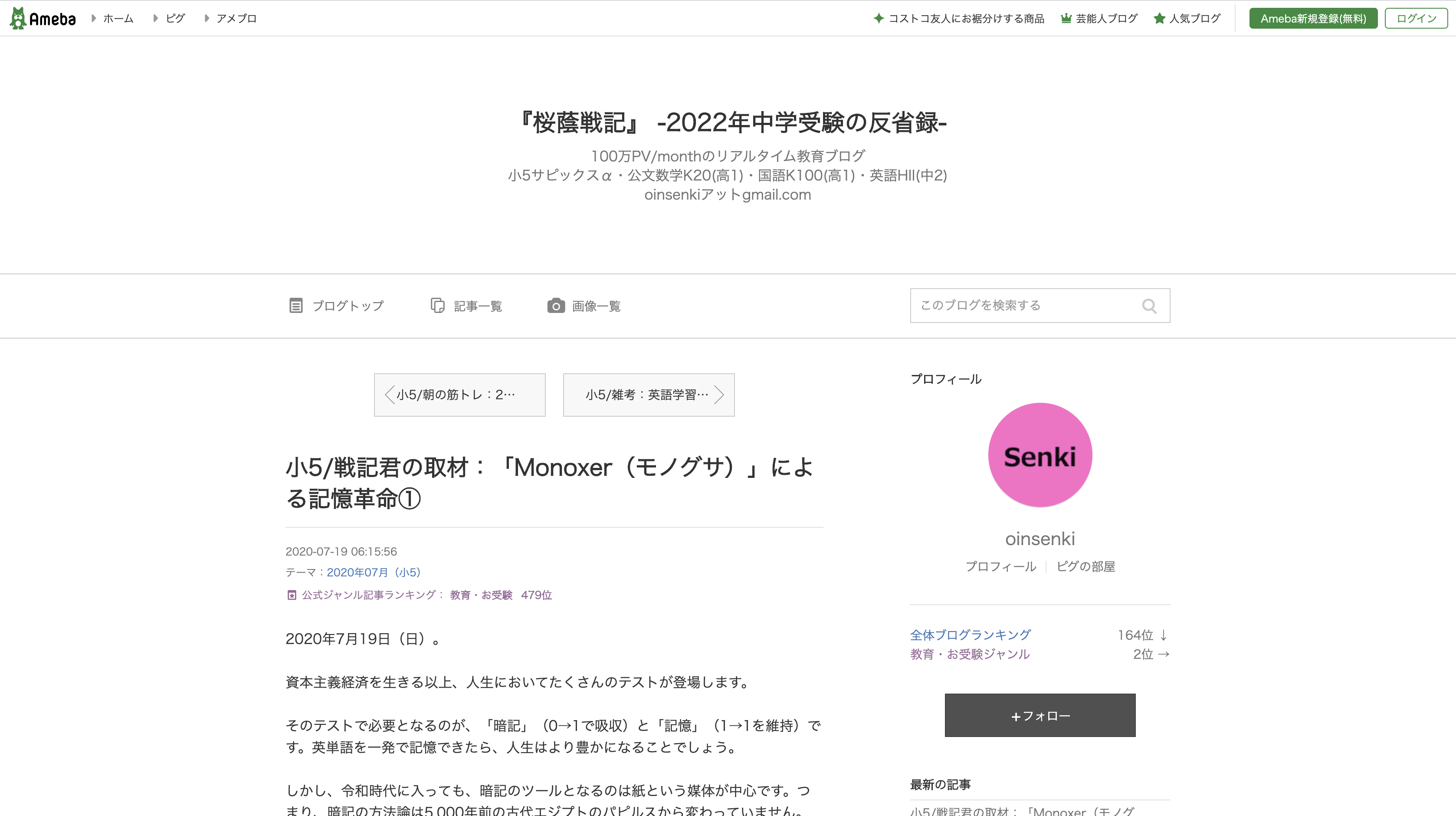Go to next post 小5/雑考：英語学習
The image size is (1456, 816).
[x=648, y=395]
